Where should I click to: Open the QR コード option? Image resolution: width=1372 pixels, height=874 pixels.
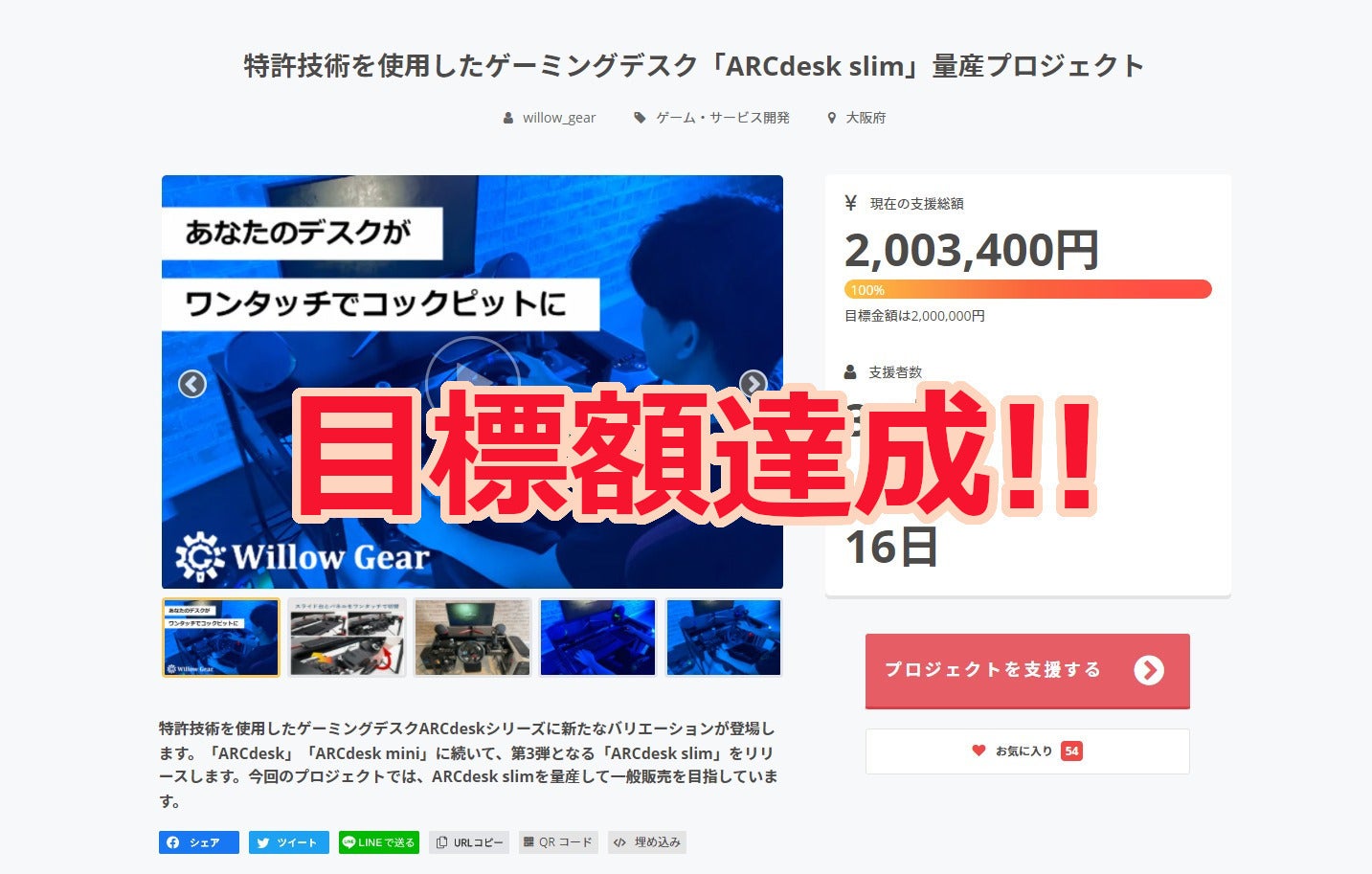pyautogui.click(x=558, y=842)
